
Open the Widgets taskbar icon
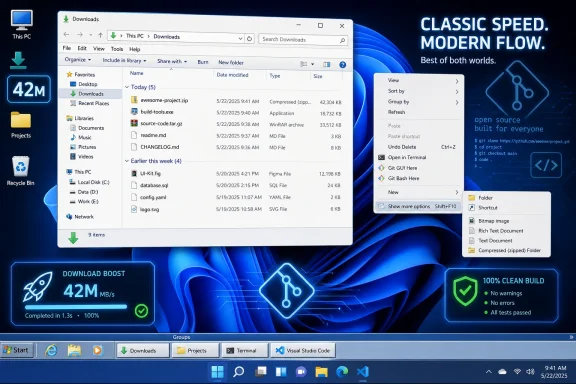281,372
